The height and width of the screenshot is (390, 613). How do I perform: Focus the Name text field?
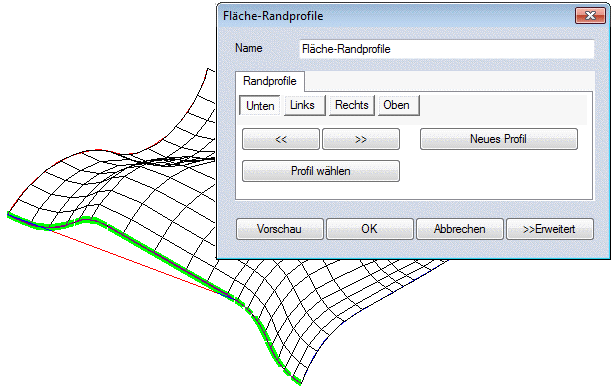click(446, 49)
